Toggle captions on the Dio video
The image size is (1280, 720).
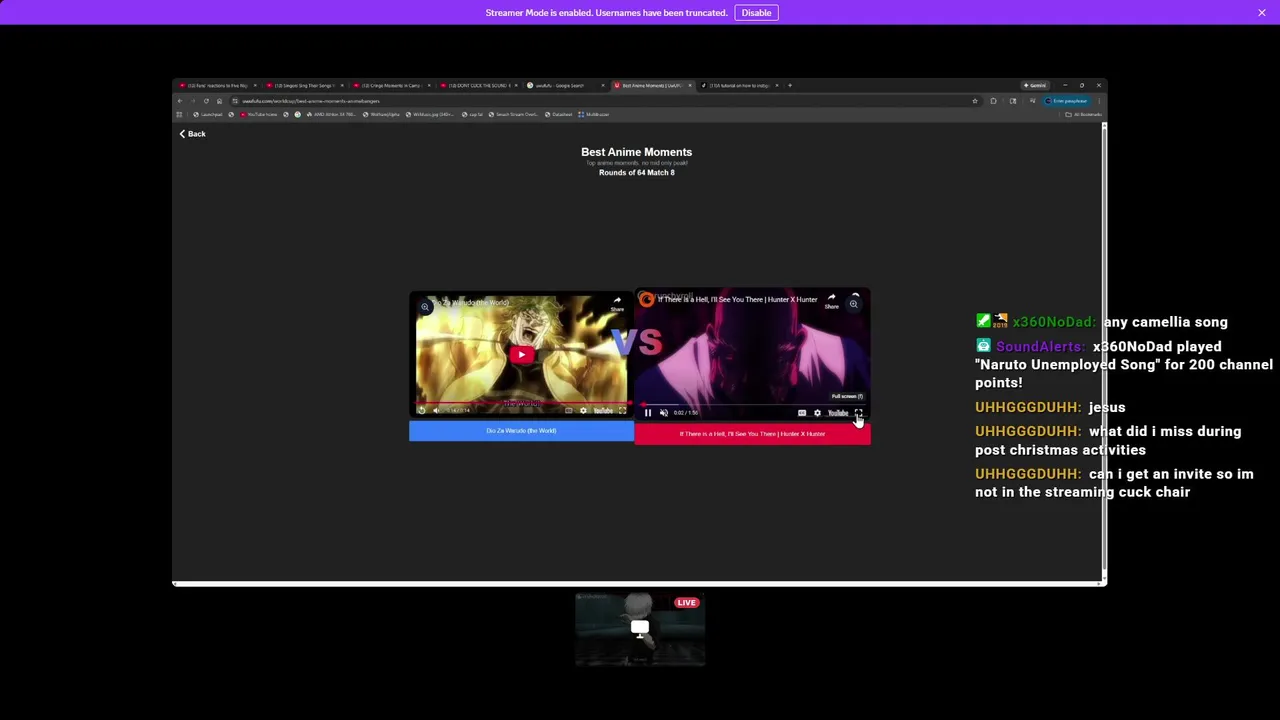(x=569, y=410)
